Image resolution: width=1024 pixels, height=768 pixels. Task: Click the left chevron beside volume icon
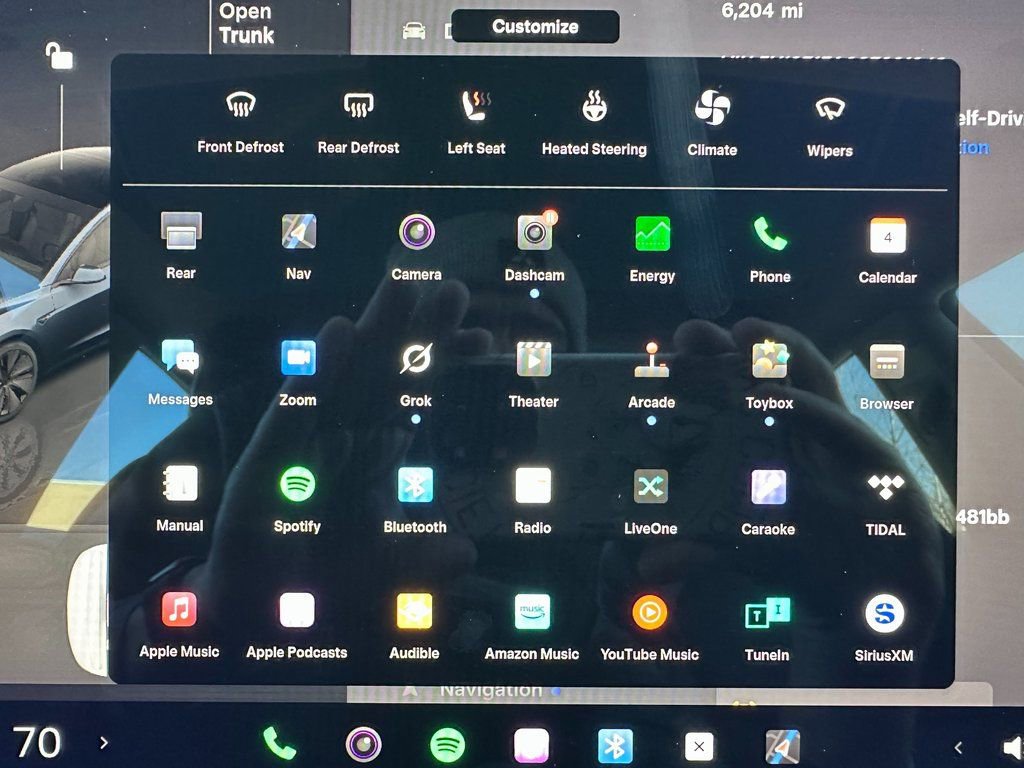[x=958, y=747]
